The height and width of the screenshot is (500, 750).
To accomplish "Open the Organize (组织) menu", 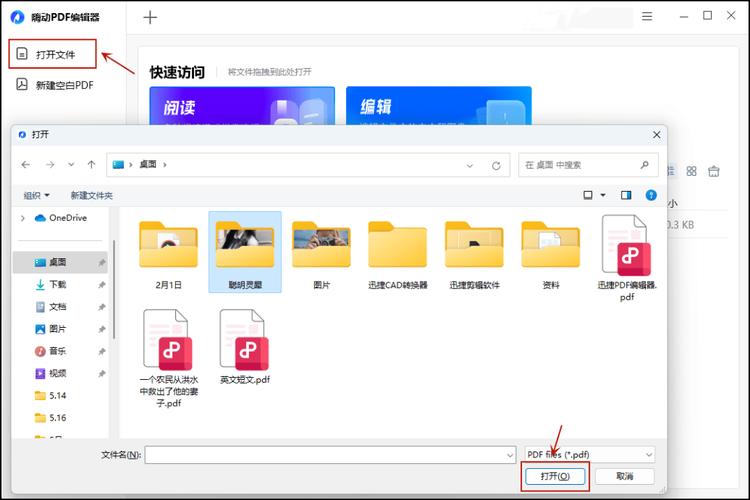I will pyautogui.click(x=37, y=195).
